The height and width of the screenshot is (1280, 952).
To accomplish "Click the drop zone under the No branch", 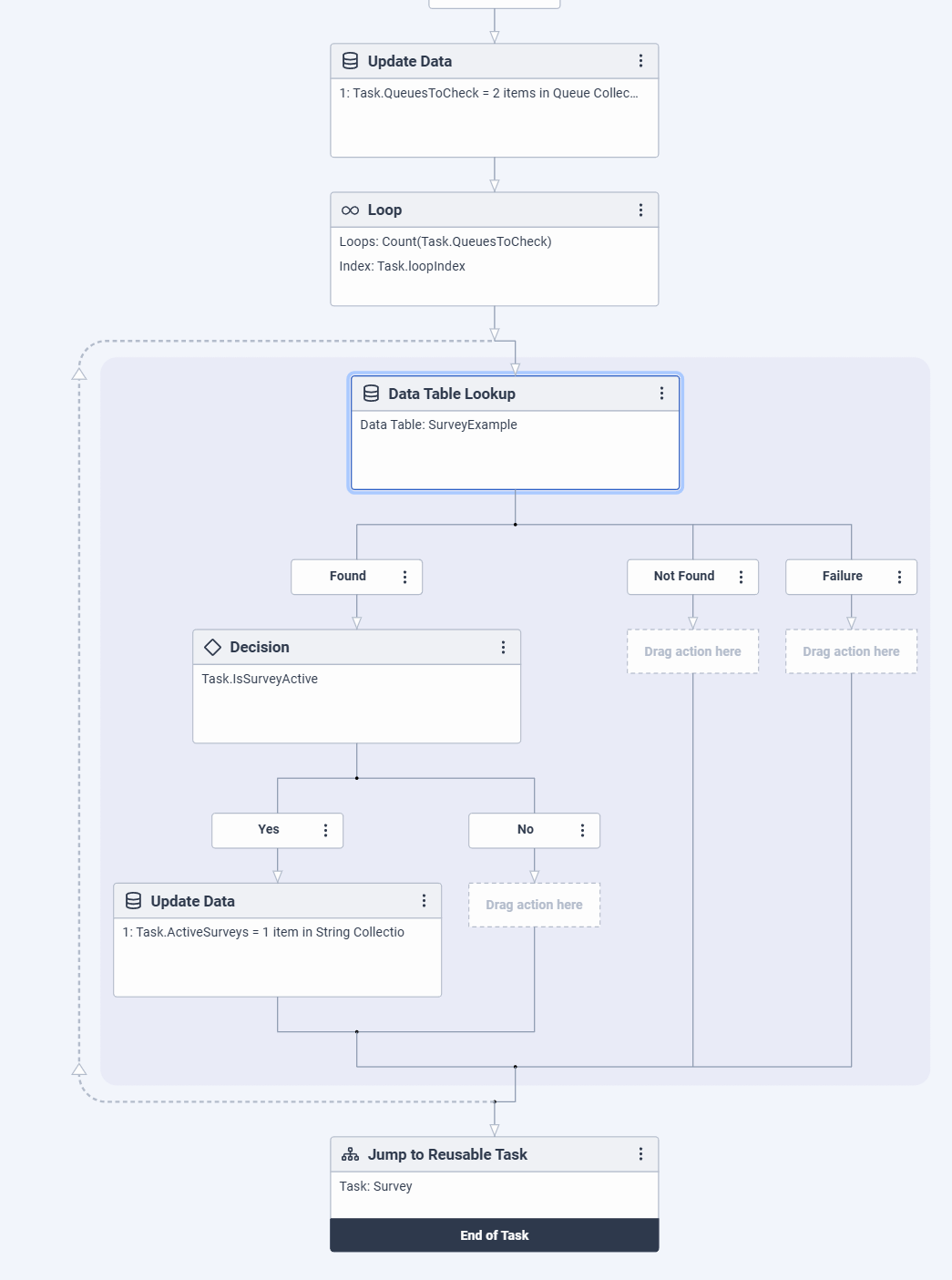I will tap(534, 905).
